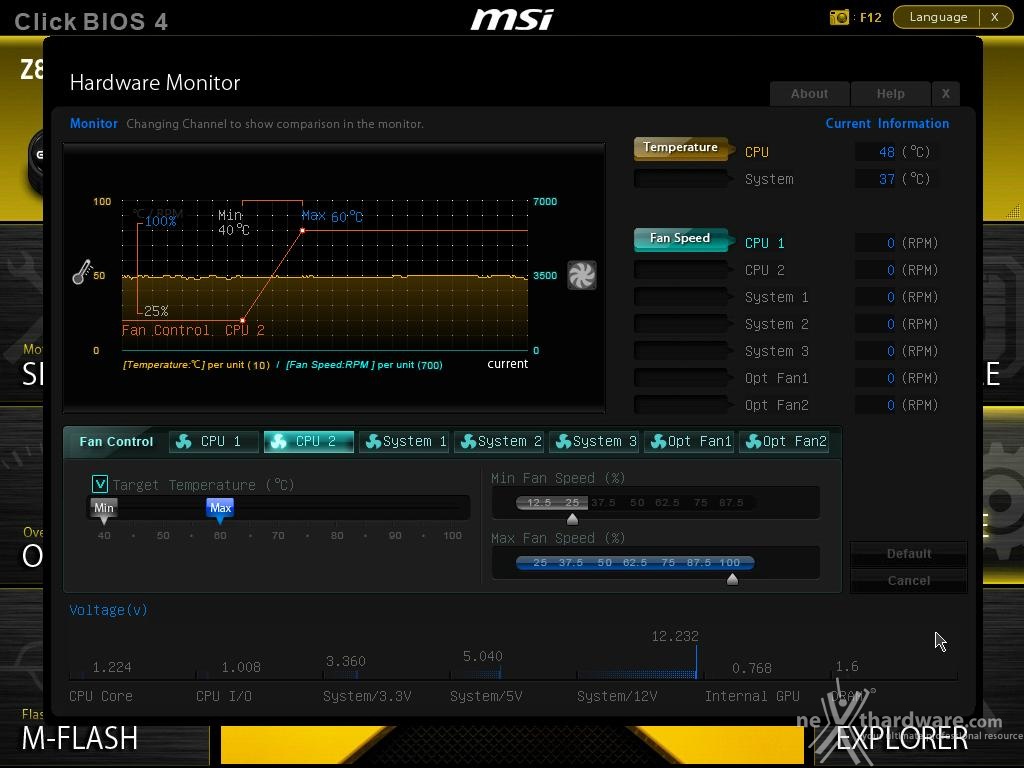The height and width of the screenshot is (768, 1024).
Task: Click the CPU 1 fan speed label
Action: point(765,243)
